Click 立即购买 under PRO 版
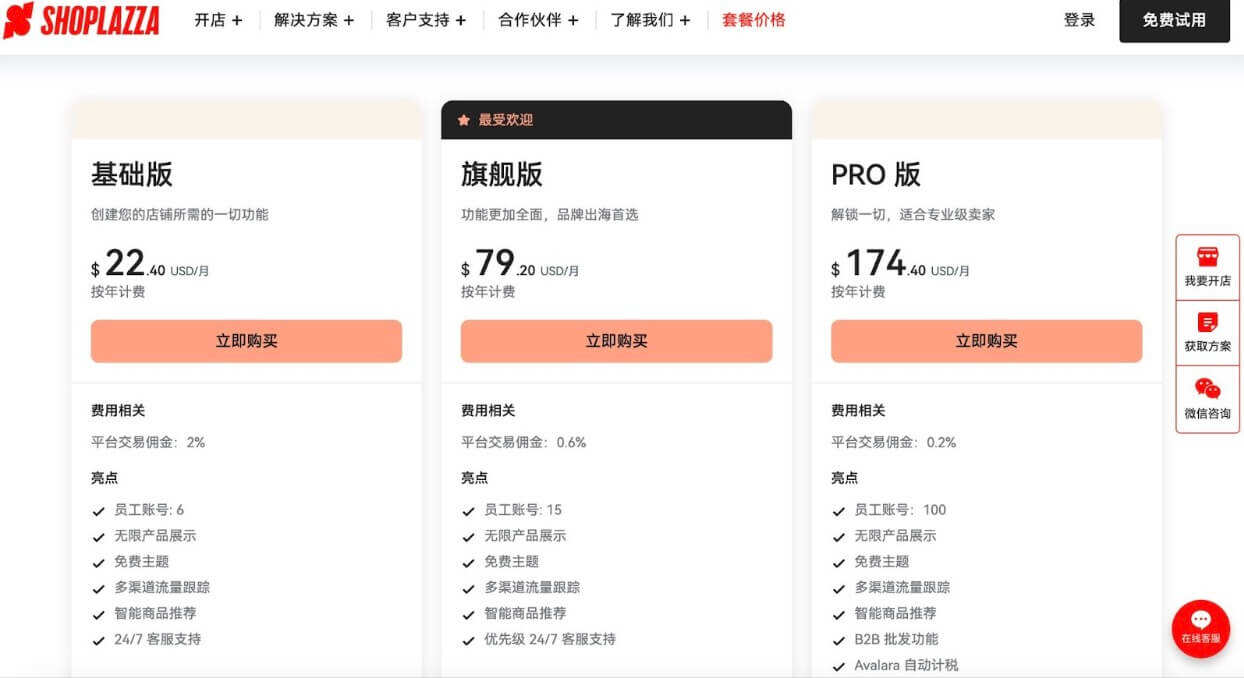 tap(986, 341)
